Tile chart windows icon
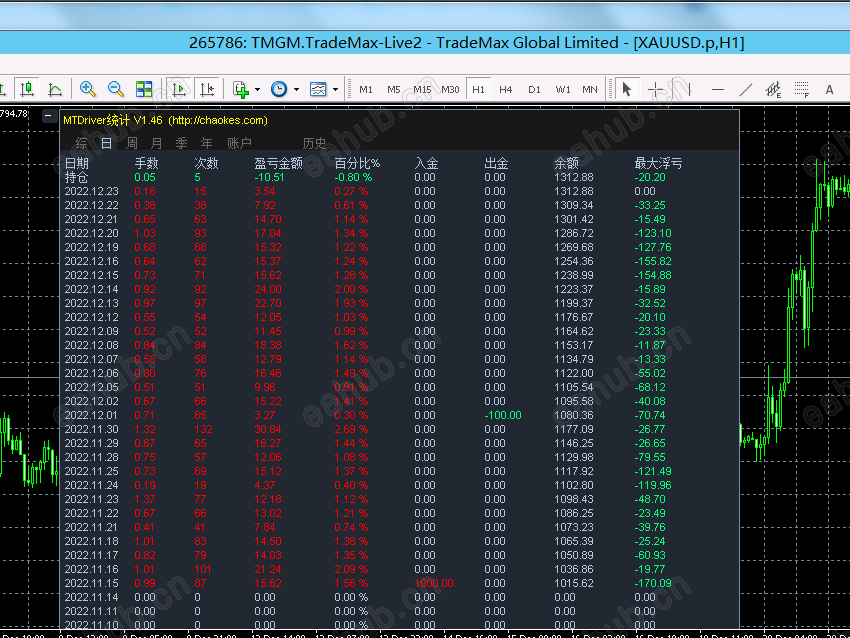This screenshot has height=638, width=850. 144,88
